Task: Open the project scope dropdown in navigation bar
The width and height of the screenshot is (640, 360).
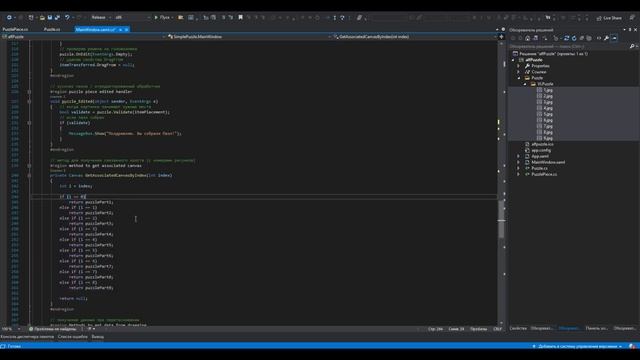Action: click(x=84, y=37)
